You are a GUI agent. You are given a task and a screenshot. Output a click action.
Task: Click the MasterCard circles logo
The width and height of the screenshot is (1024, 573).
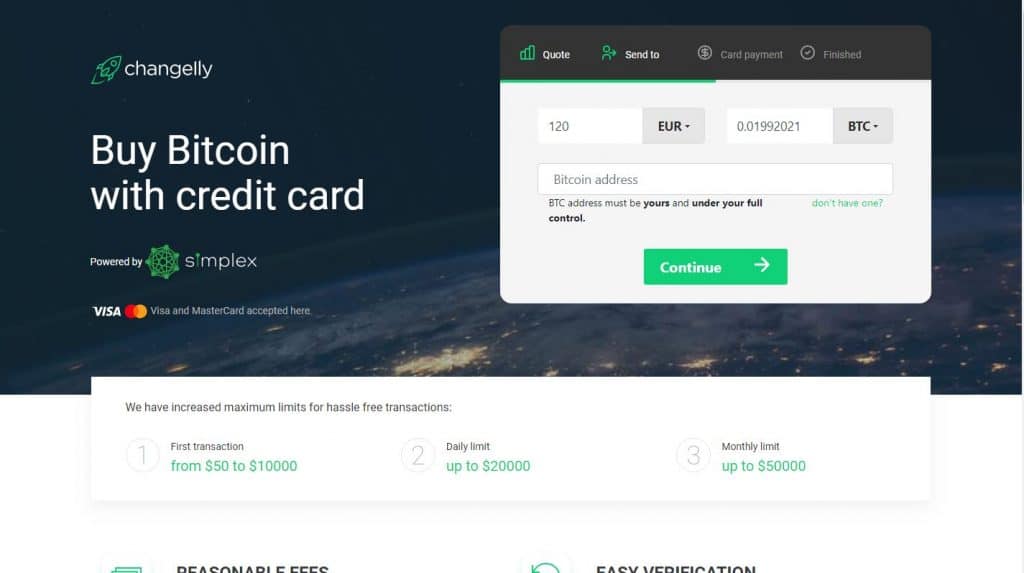coord(136,311)
